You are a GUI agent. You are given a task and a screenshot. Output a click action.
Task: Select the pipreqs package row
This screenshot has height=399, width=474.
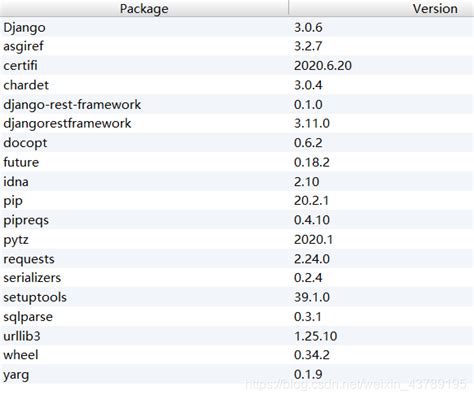coord(237,220)
